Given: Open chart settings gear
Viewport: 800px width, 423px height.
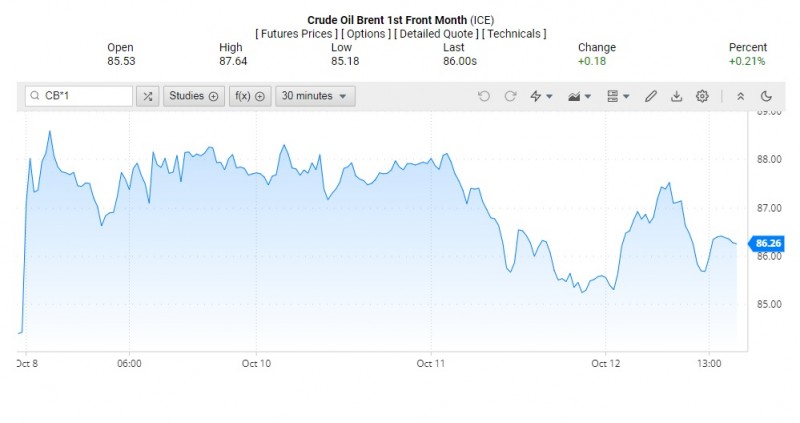Looking at the screenshot, I should point(702,96).
